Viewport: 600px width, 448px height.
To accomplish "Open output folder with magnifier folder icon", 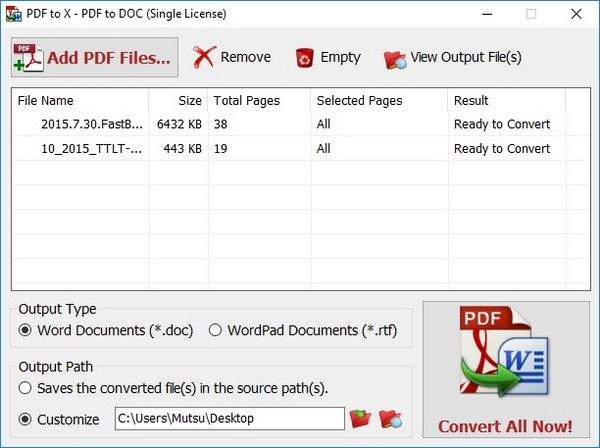I will [x=390, y=419].
